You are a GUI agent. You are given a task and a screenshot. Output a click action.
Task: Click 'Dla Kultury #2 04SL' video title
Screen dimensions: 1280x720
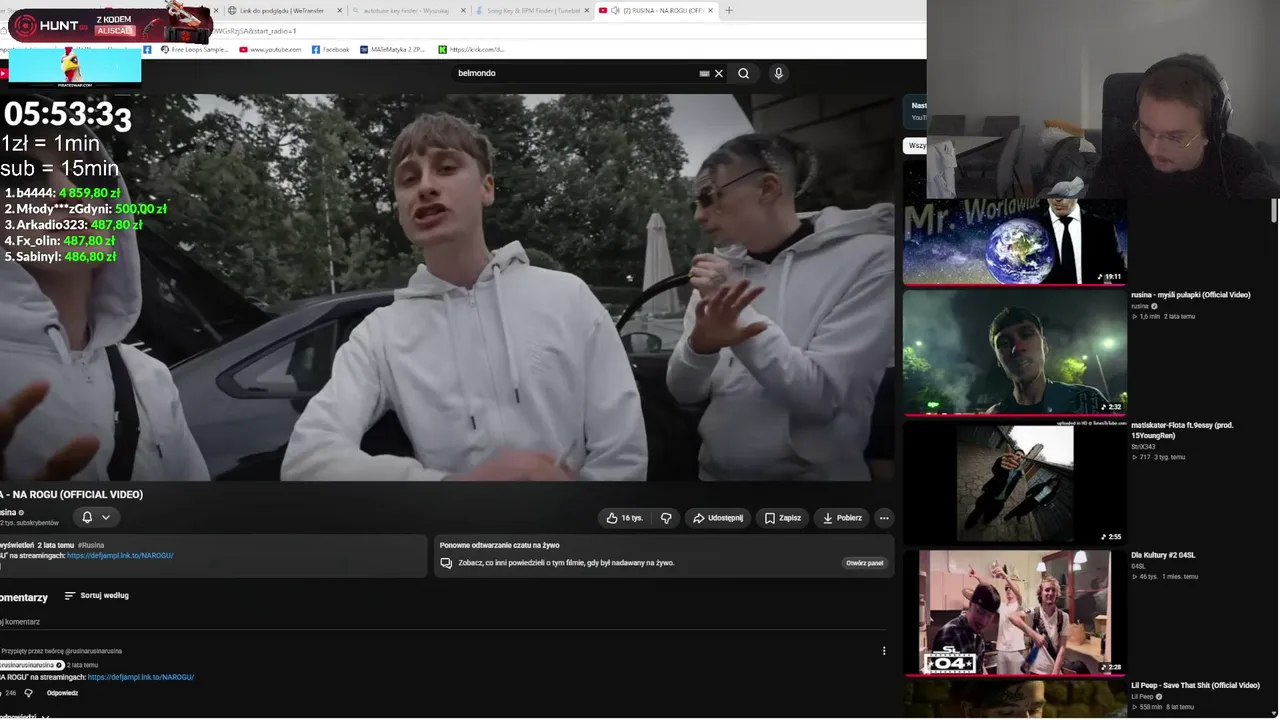1163,555
